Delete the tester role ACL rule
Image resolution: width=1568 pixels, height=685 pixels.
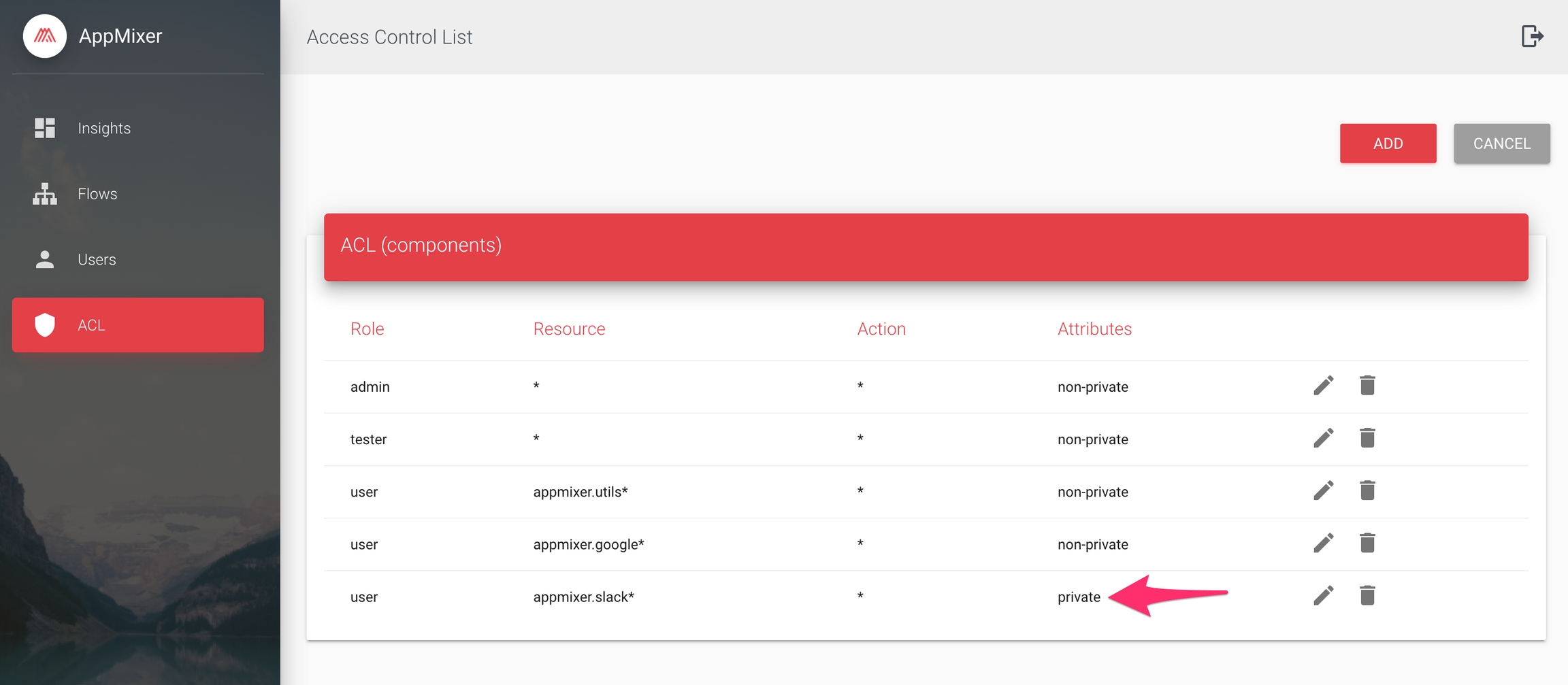coord(1367,438)
